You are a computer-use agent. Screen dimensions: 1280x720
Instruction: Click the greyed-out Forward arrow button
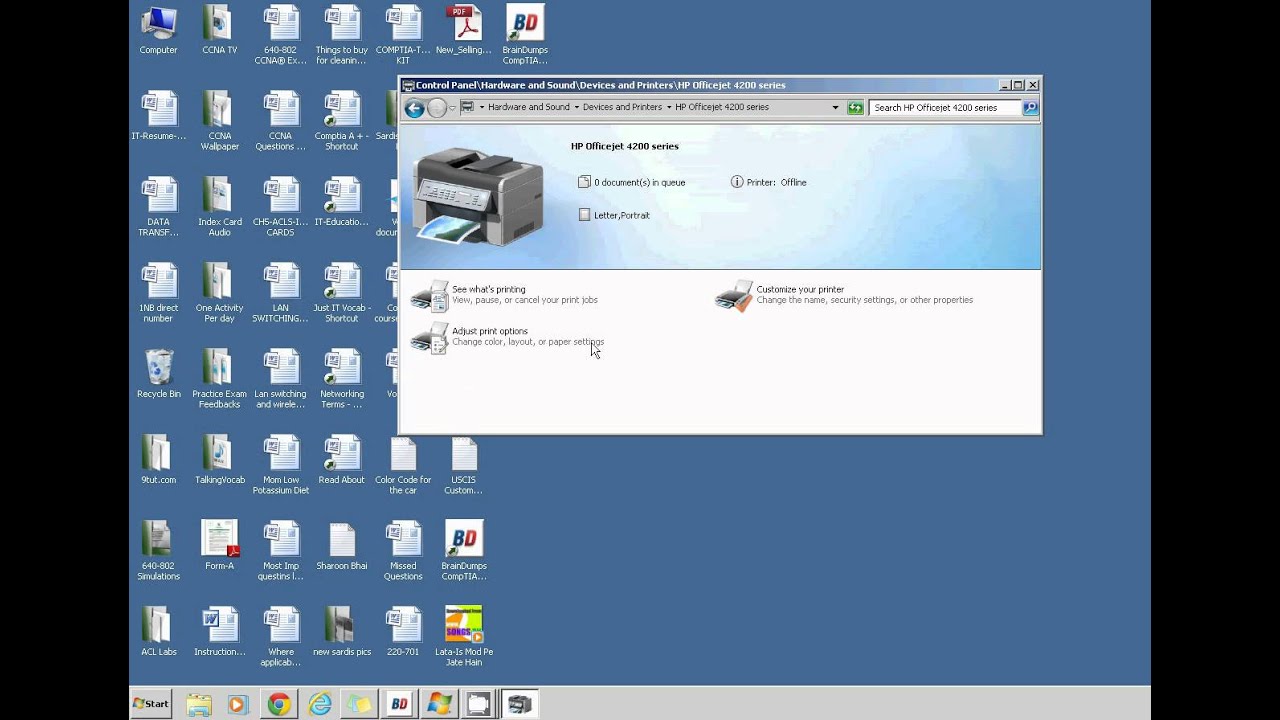[437, 108]
